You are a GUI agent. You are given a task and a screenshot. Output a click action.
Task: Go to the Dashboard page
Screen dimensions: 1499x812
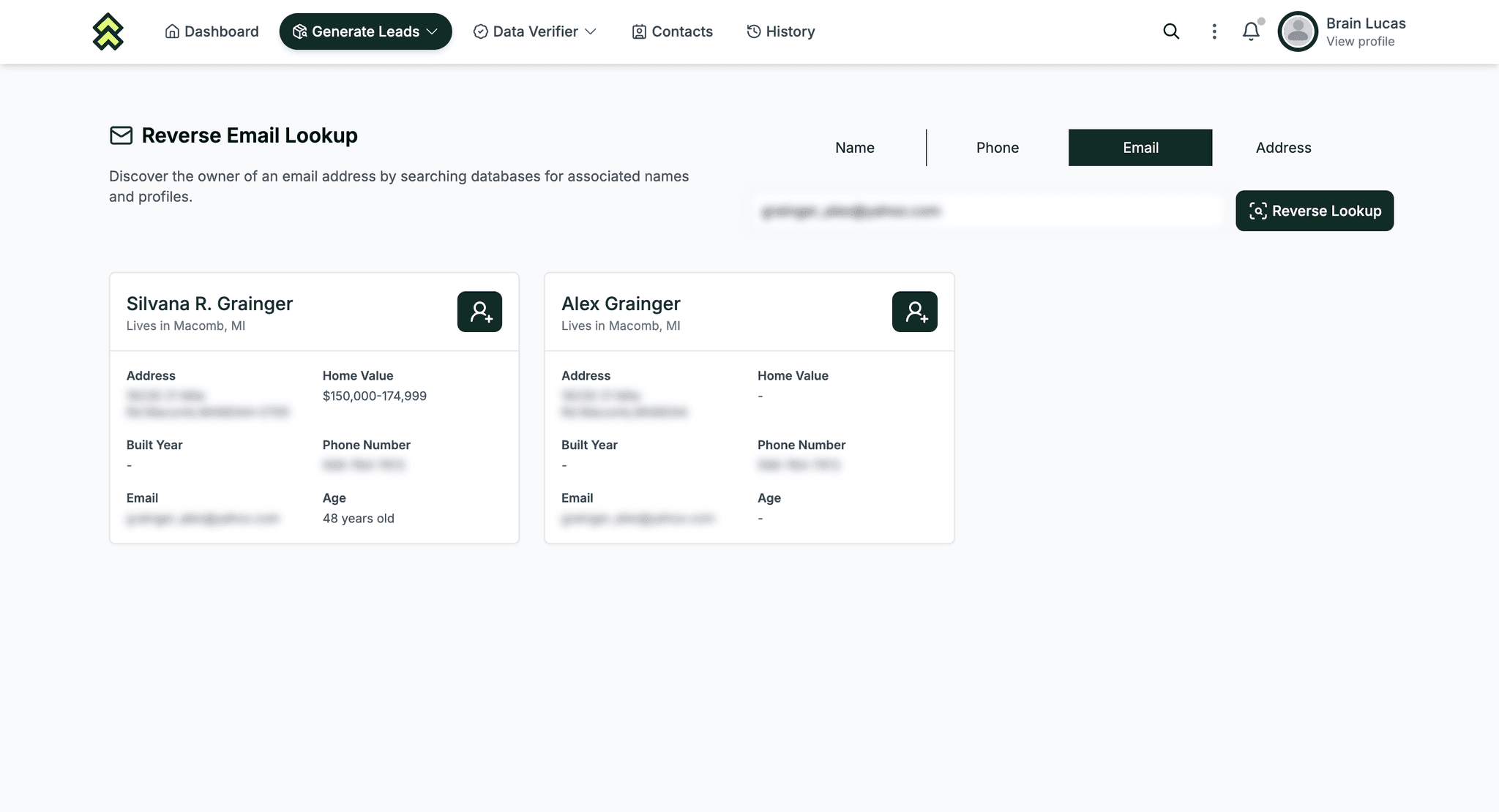(x=212, y=31)
